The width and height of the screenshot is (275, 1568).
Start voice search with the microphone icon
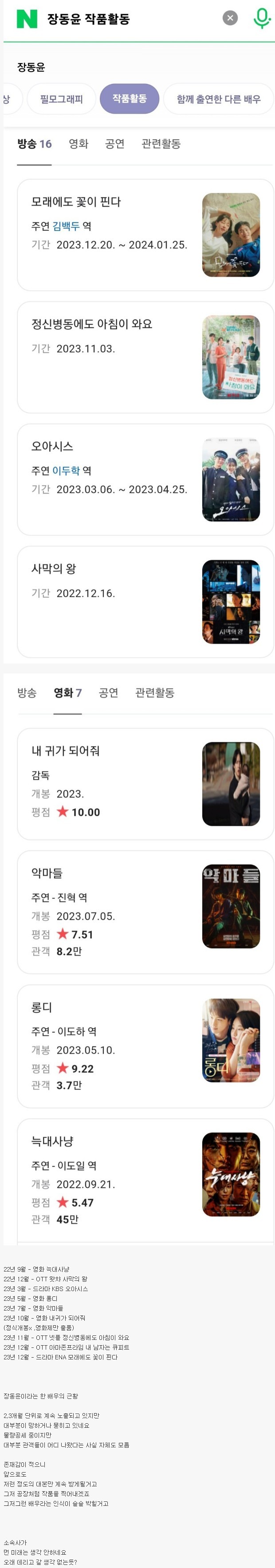(262, 18)
